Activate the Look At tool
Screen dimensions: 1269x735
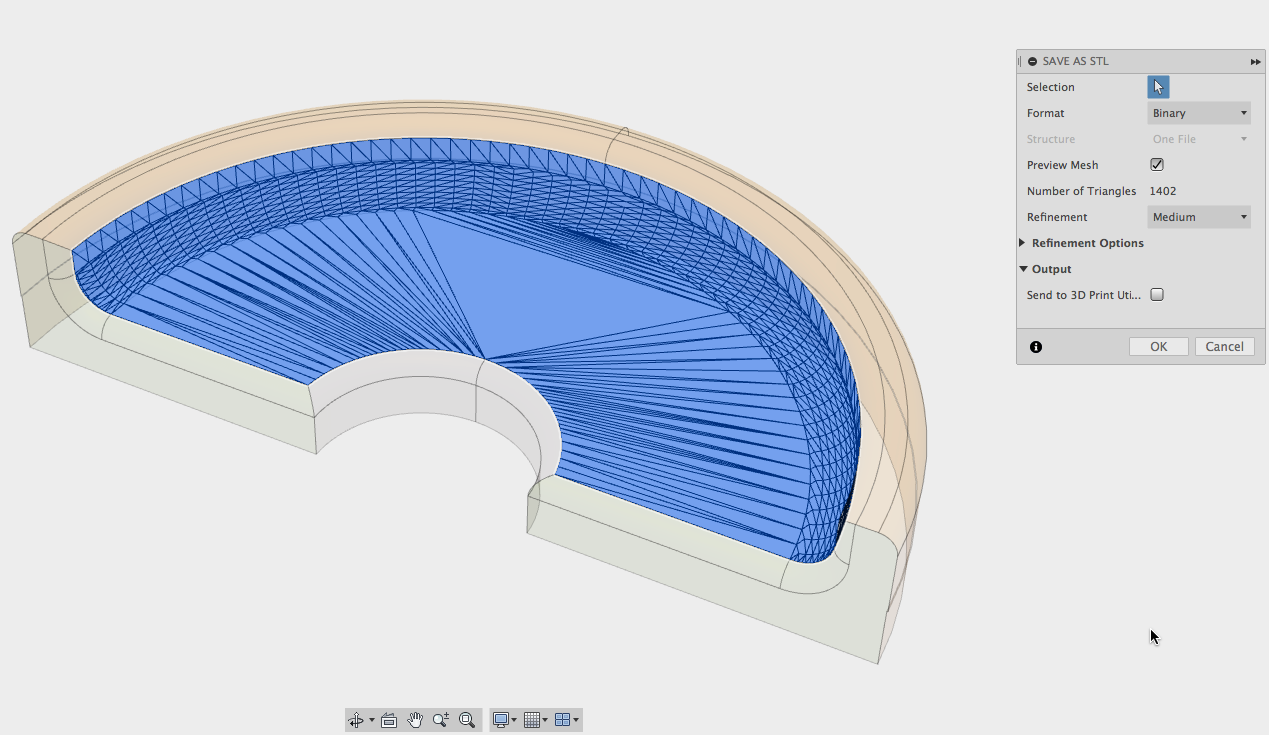389,720
